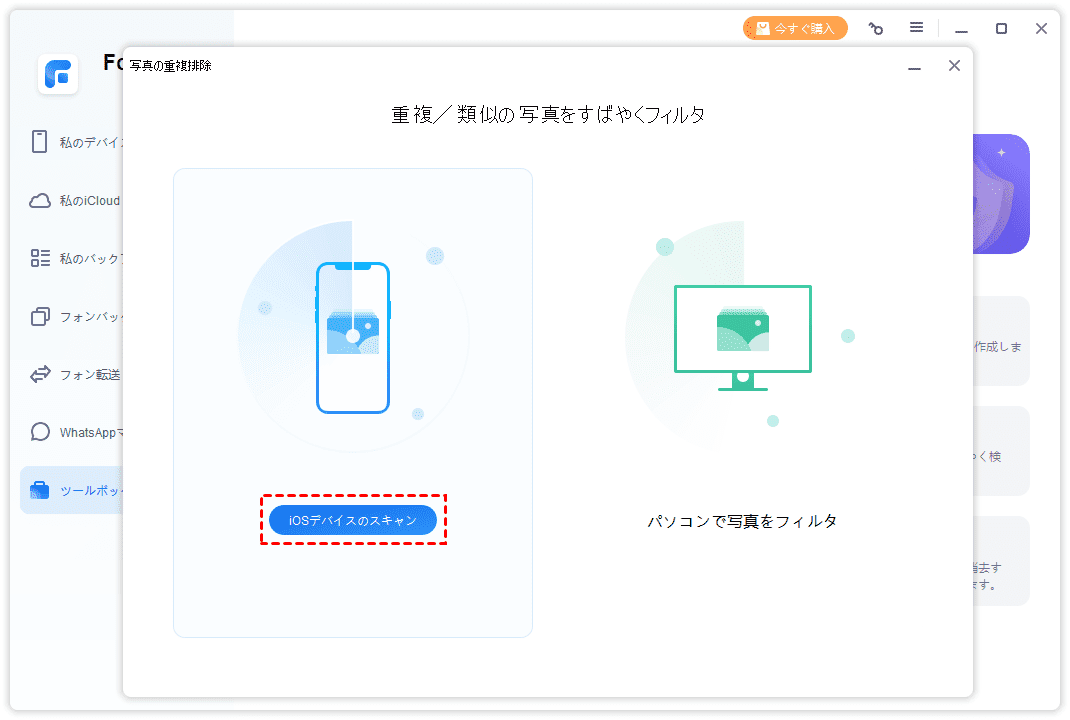Click the 写真の重複排除 dialog title

point(171,66)
